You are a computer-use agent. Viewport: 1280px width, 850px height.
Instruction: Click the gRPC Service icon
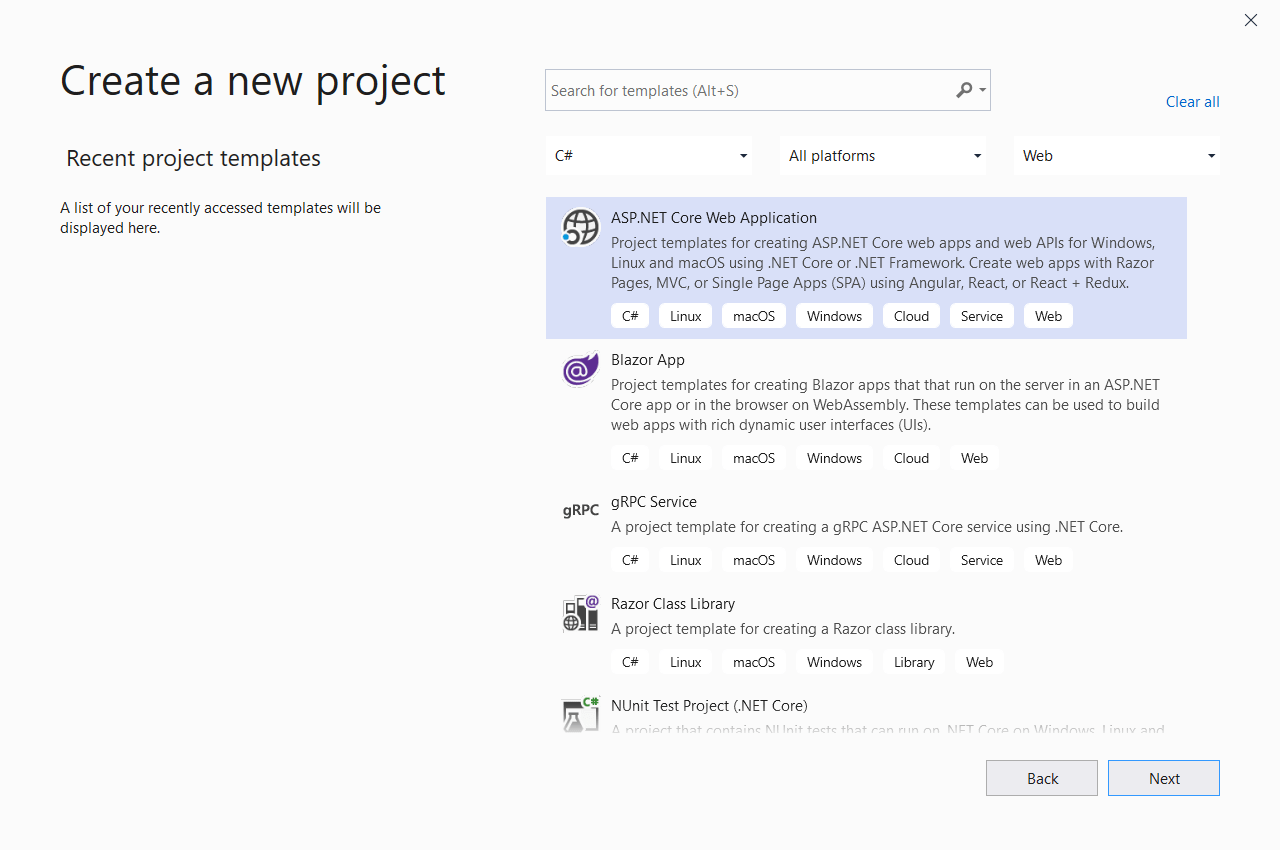point(580,510)
